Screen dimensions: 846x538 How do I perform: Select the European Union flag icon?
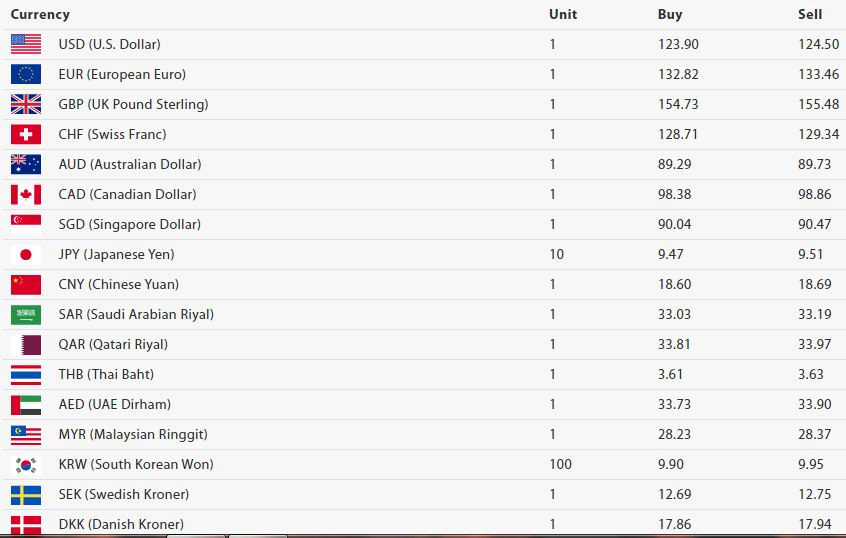point(26,74)
